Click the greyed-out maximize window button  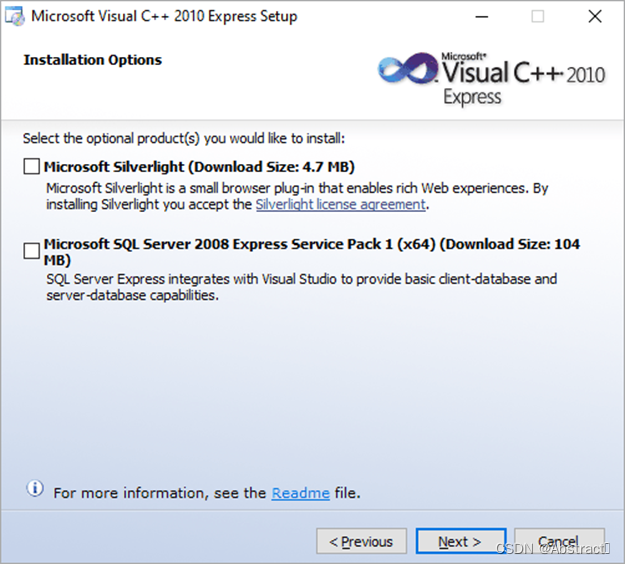(x=538, y=17)
